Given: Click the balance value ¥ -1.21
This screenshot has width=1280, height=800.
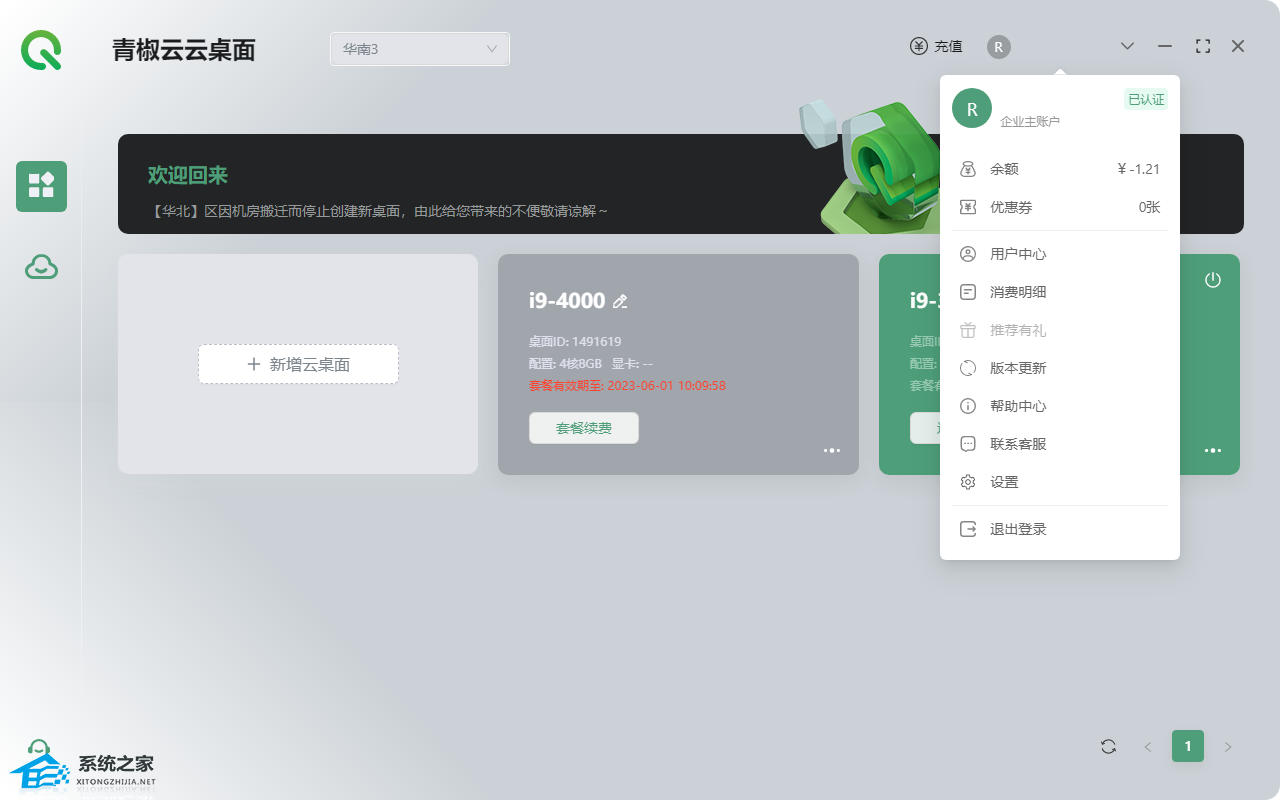Looking at the screenshot, I should pos(1138,170).
